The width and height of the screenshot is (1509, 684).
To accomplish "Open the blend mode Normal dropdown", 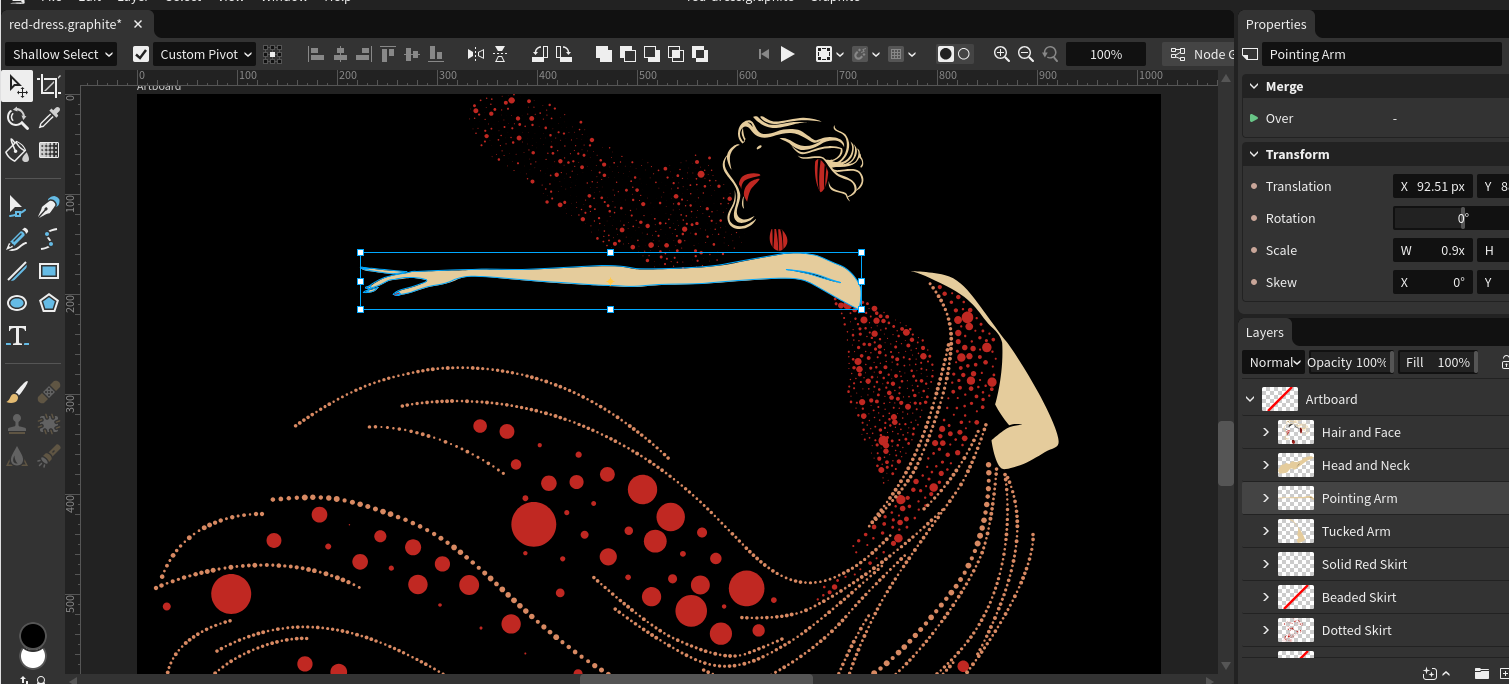I will [1273, 362].
